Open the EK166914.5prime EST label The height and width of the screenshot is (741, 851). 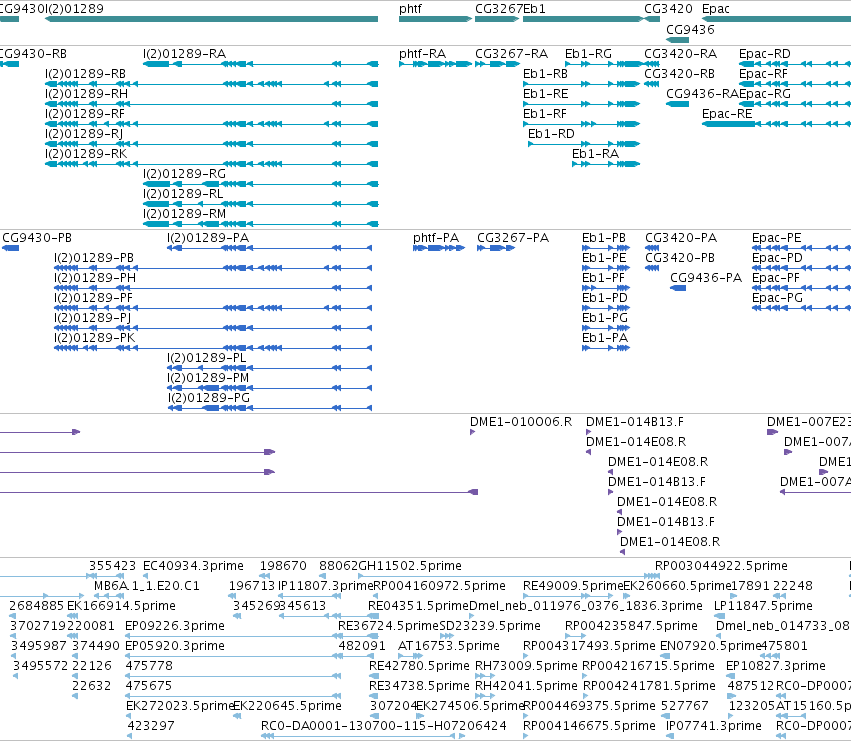pos(121,606)
